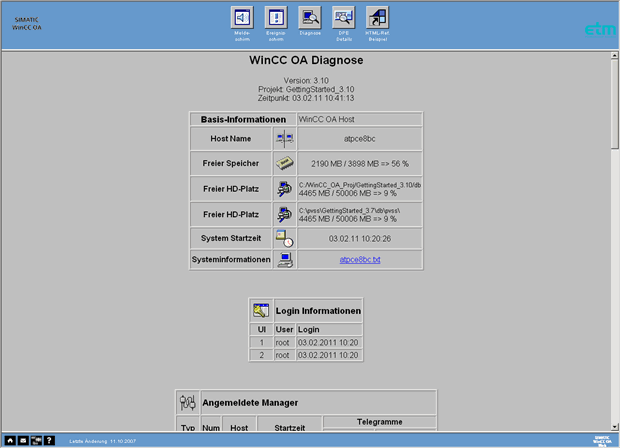Click the User column header
The height and width of the screenshot is (448, 620).
point(284,329)
